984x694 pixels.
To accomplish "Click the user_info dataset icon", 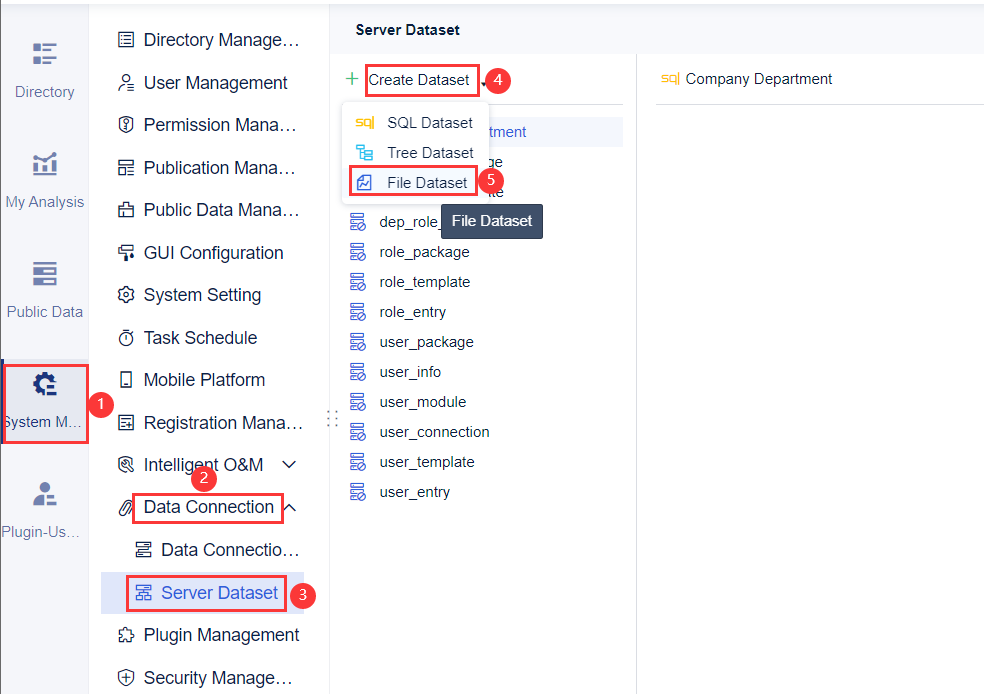I will coord(357,372).
